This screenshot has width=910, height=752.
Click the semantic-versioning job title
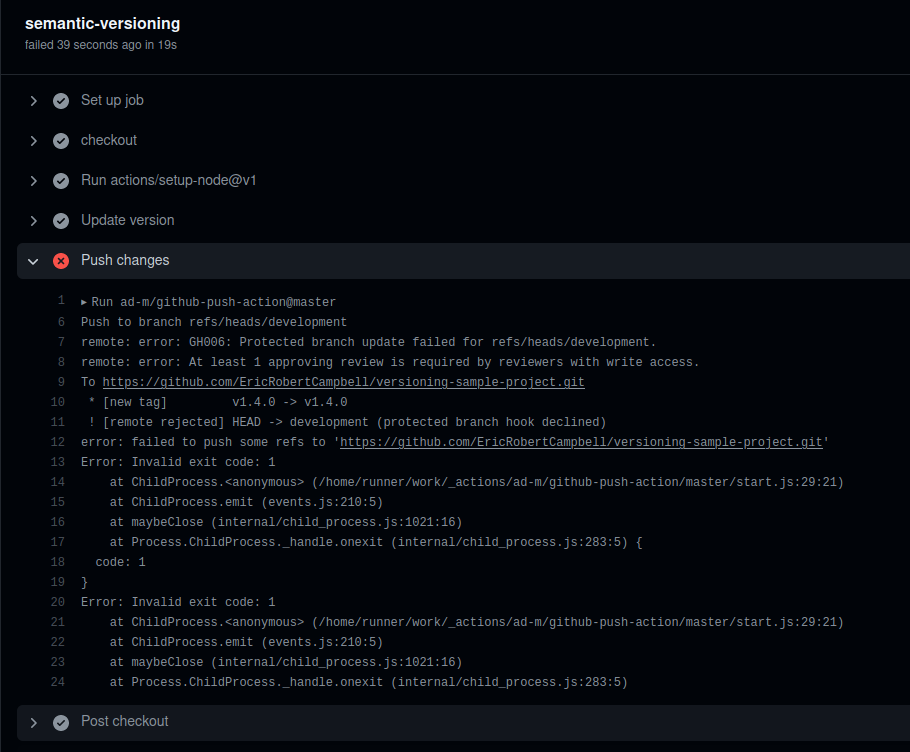(x=102, y=24)
